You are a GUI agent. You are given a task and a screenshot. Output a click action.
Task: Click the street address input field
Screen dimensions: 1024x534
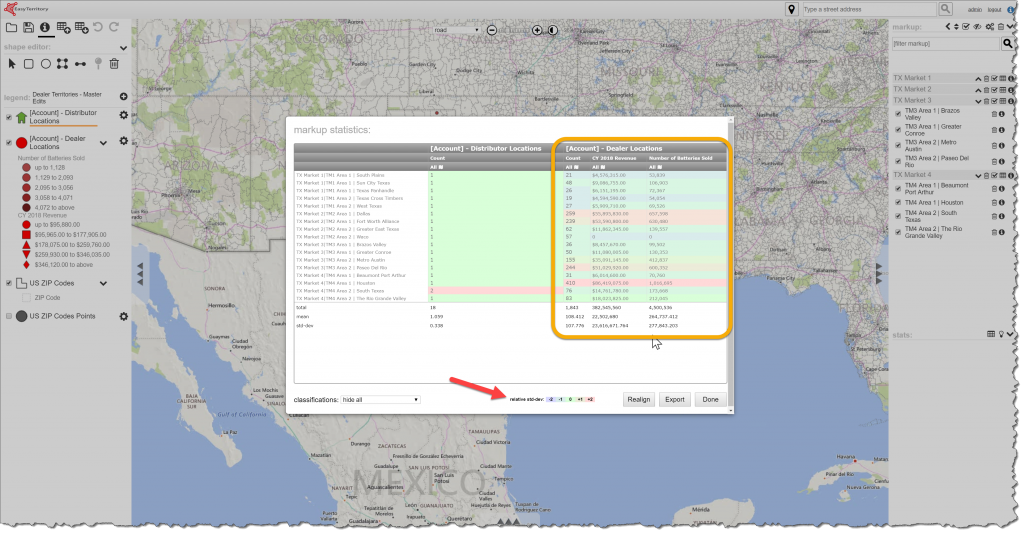point(868,9)
